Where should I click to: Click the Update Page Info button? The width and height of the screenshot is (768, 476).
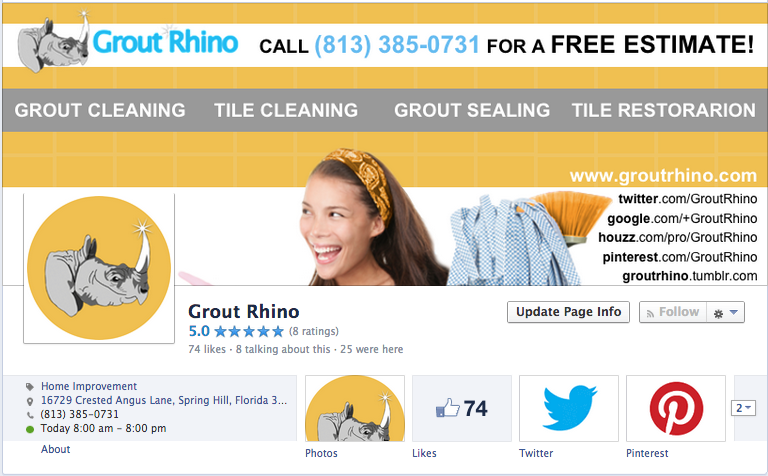568,312
